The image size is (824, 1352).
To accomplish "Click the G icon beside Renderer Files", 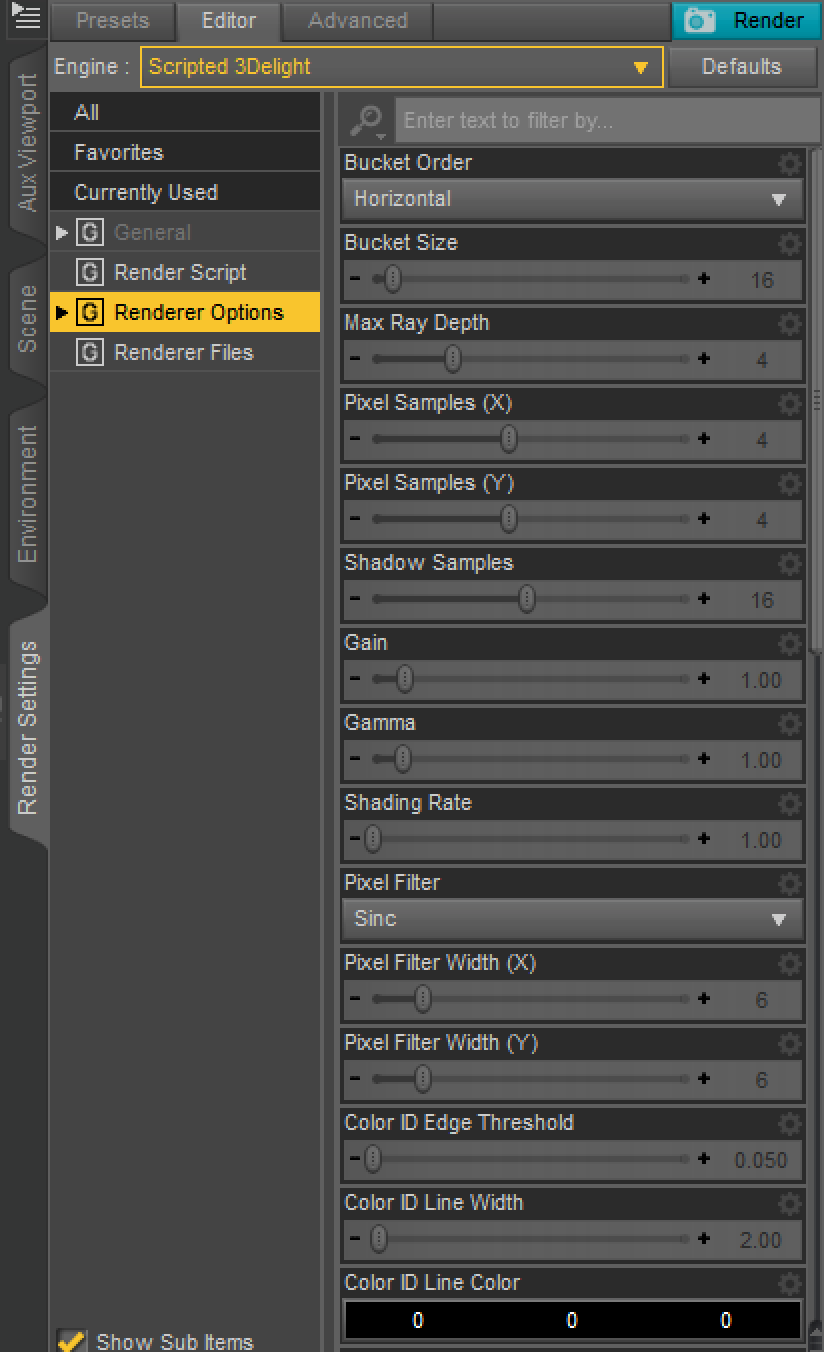I will tap(90, 353).
